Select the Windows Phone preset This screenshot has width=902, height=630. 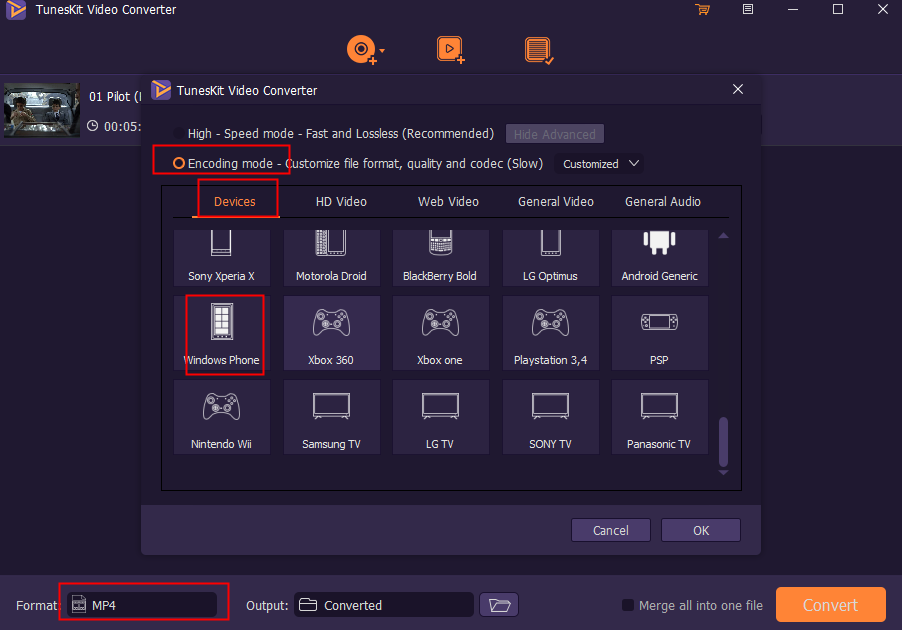point(221,333)
